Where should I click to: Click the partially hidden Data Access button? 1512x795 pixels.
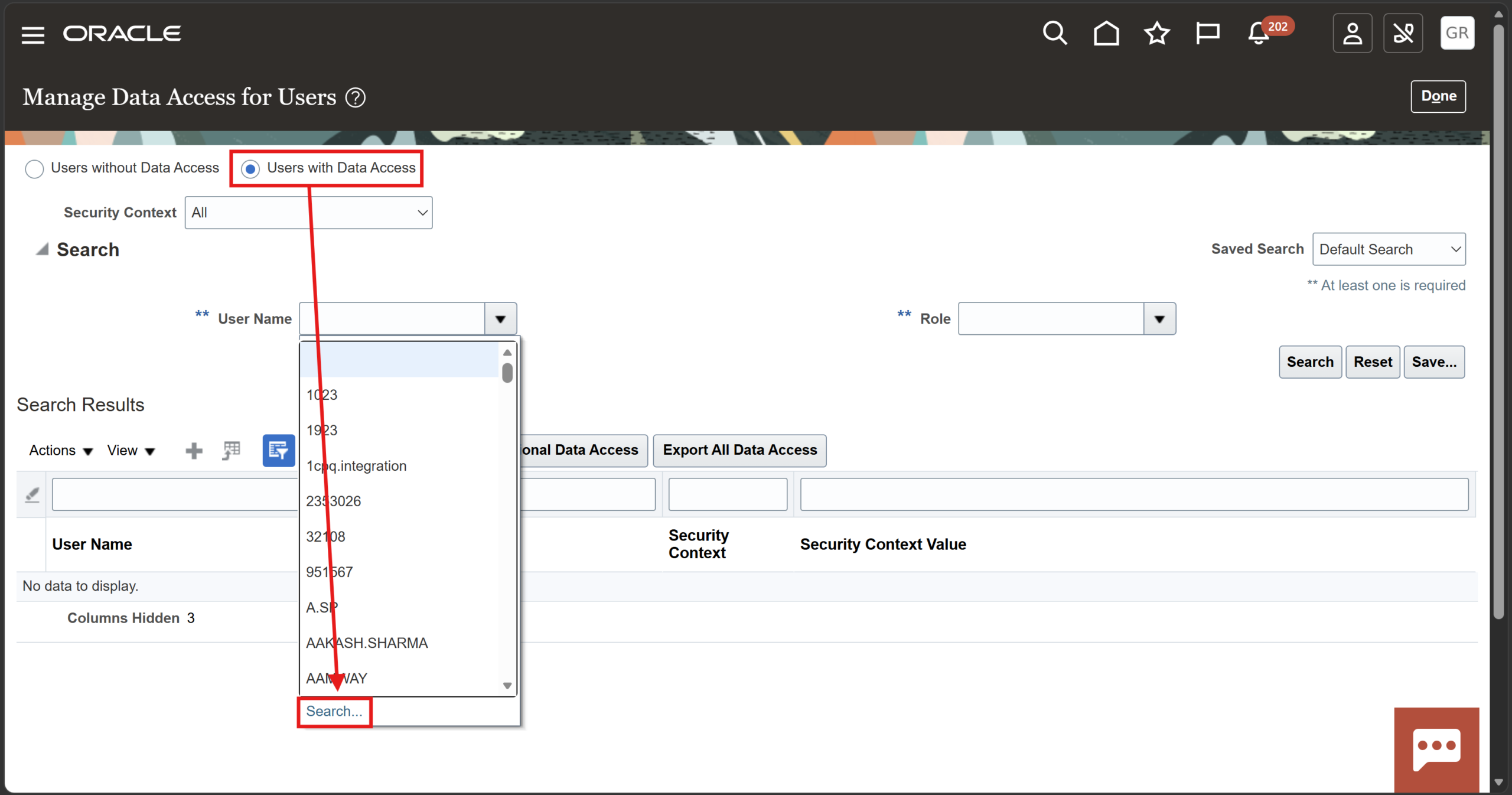(x=584, y=451)
